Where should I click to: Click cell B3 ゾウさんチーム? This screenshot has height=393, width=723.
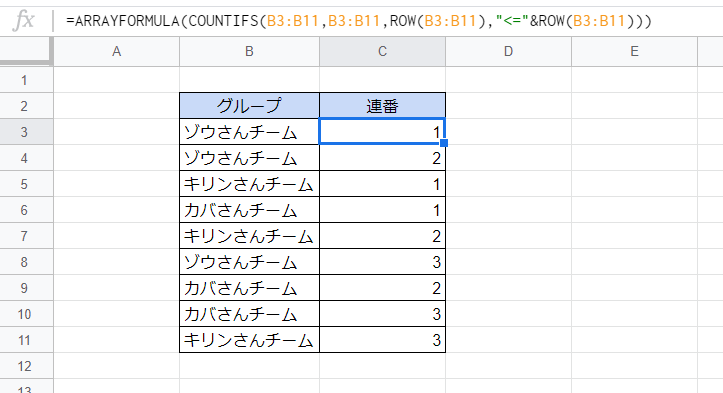click(x=249, y=132)
